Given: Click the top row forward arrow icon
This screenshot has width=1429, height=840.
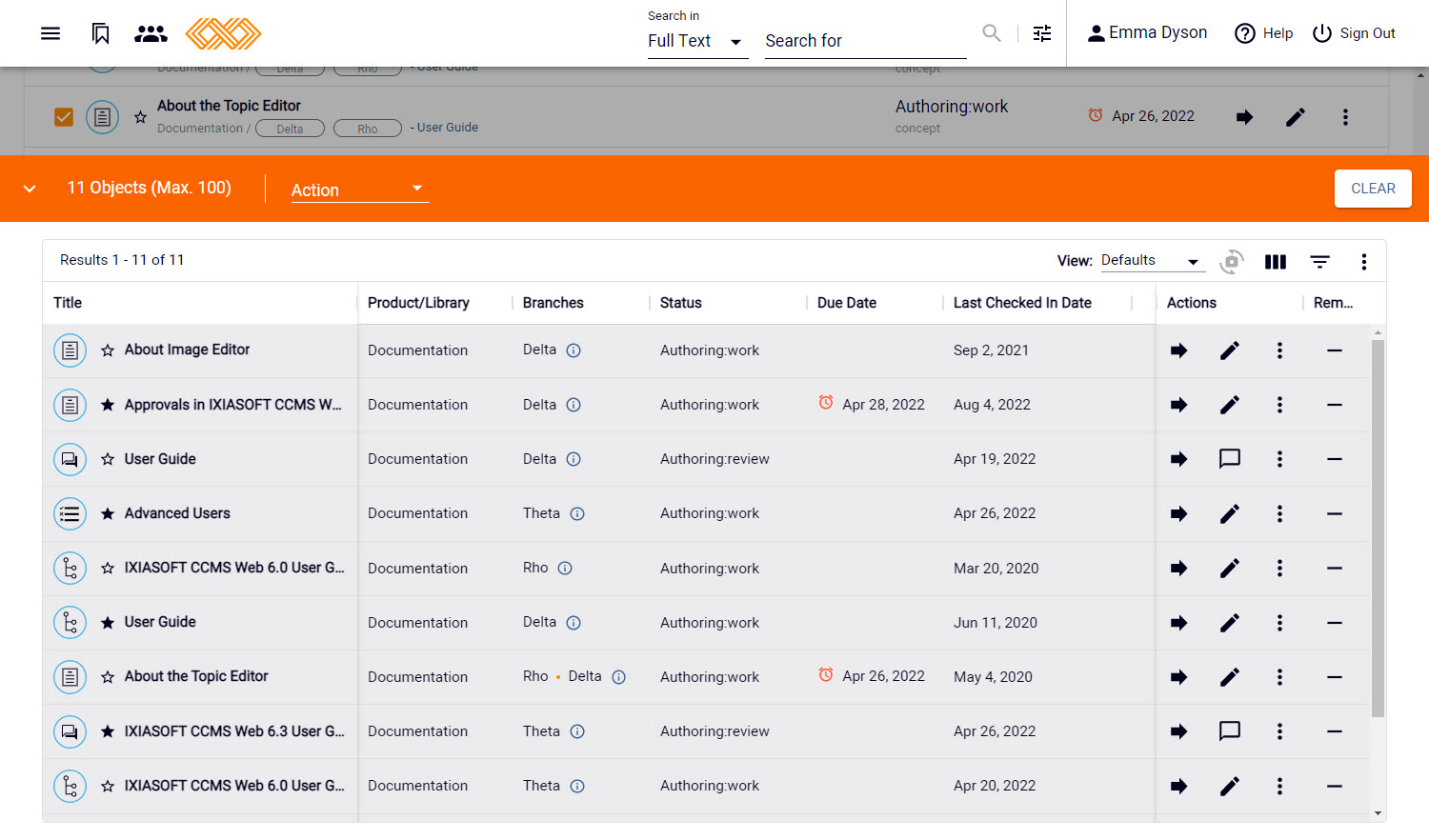Looking at the screenshot, I should (1244, 117).
